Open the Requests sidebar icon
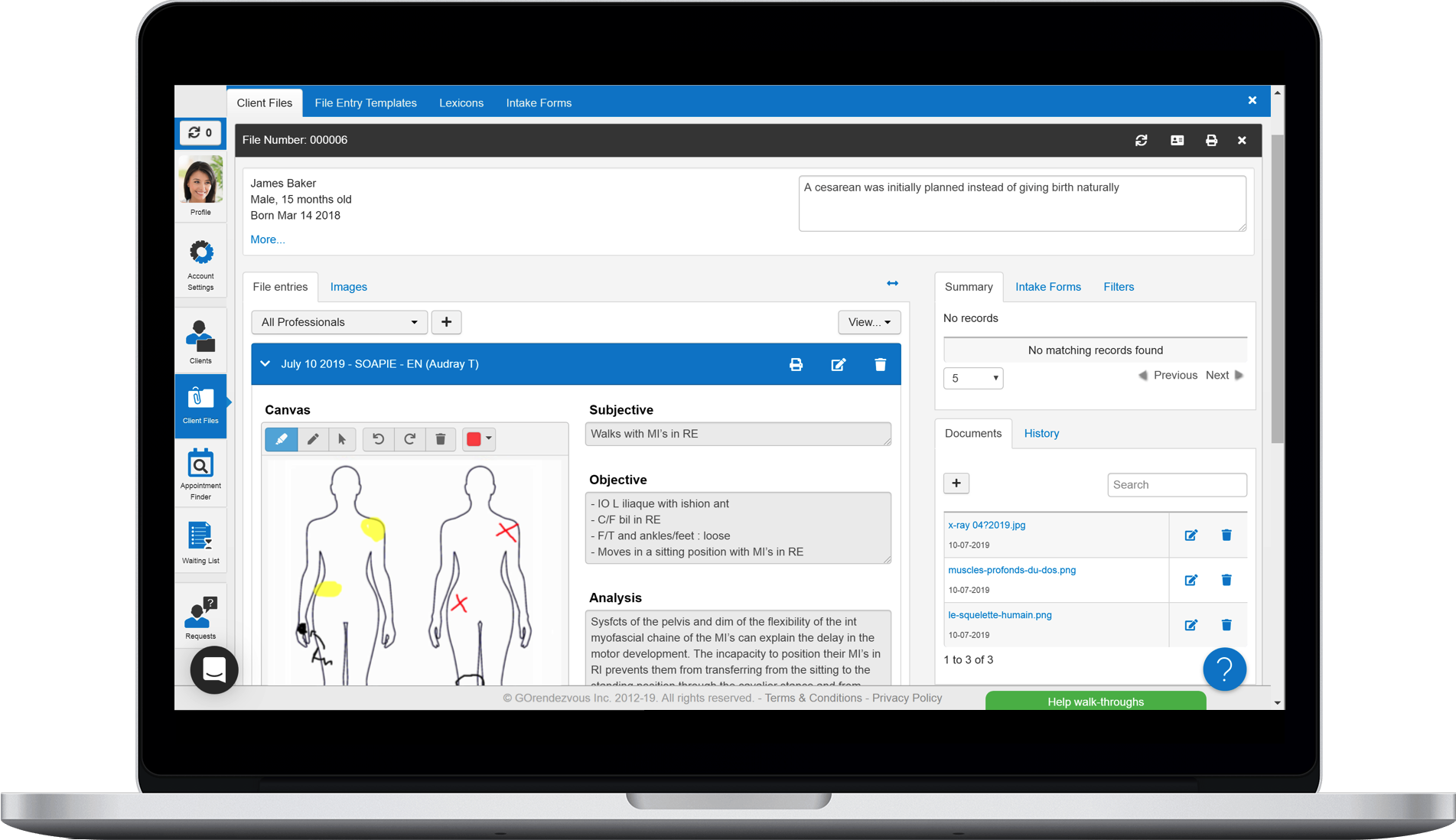The width and height of the screenshot is (1456, 840). click(x=200, y=612)
